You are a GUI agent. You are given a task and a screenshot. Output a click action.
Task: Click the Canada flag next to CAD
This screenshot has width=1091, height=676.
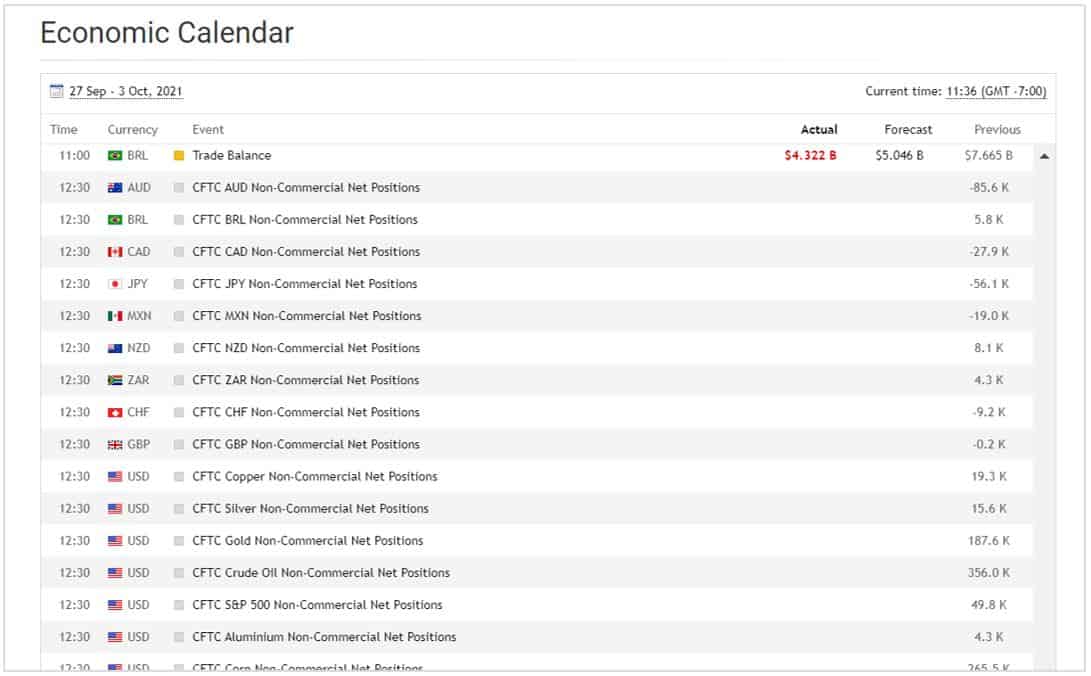coord(115,252)
